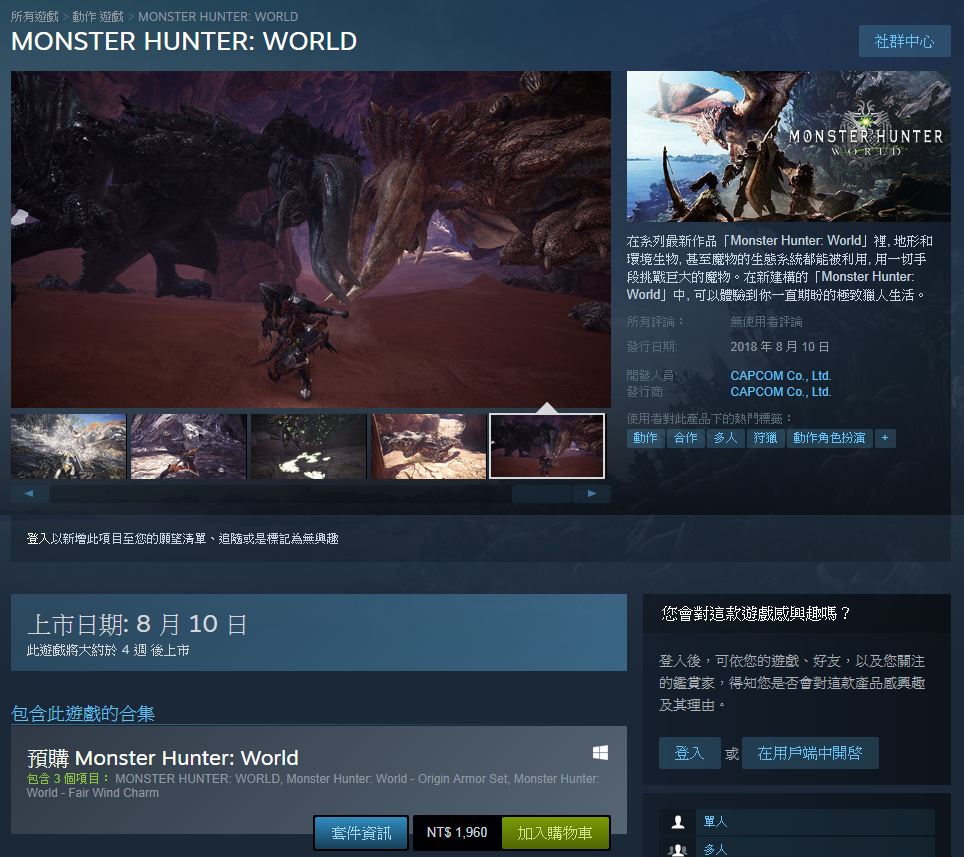Click the Monster Hunter World header capsule image
The height and width of the screenshot is (857, 964).
click(x=789, y=146)
